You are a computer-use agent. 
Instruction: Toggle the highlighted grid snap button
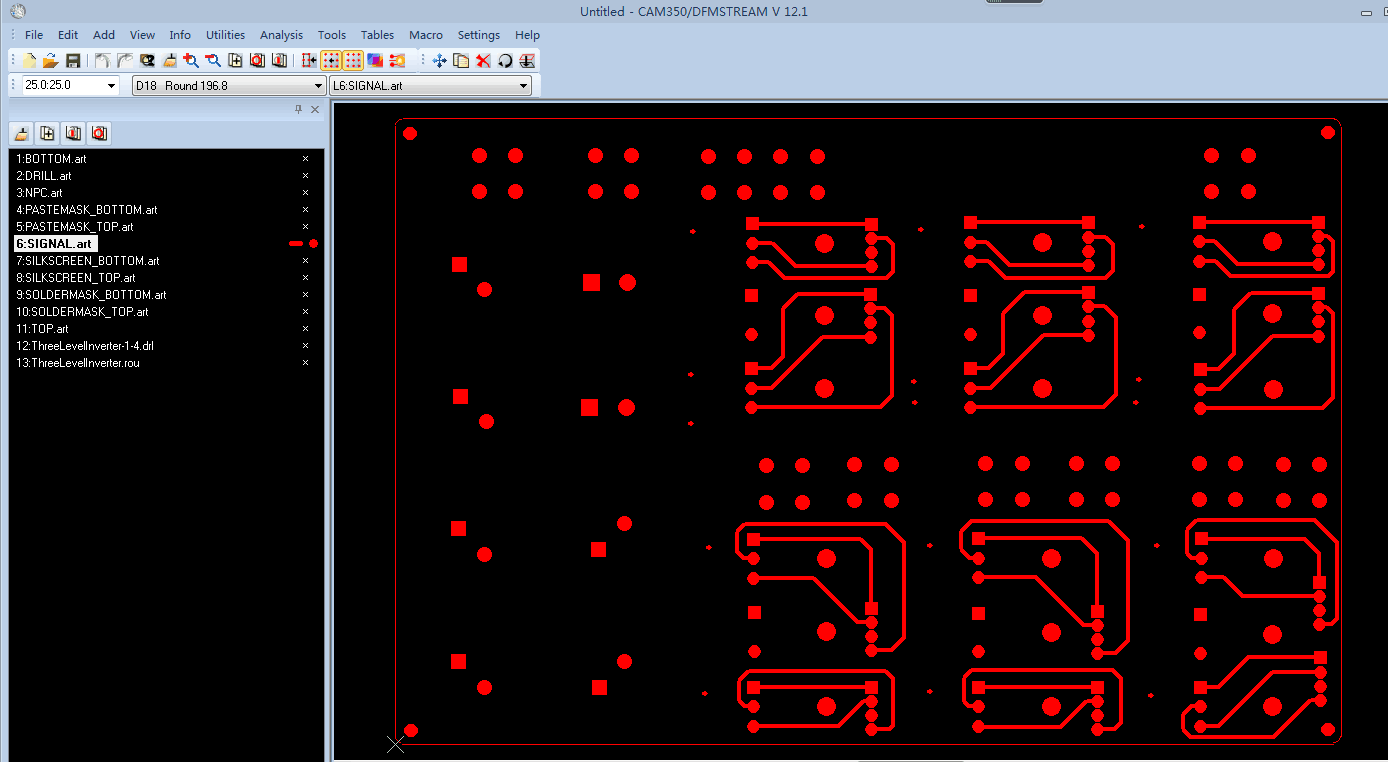click(331, 61)
